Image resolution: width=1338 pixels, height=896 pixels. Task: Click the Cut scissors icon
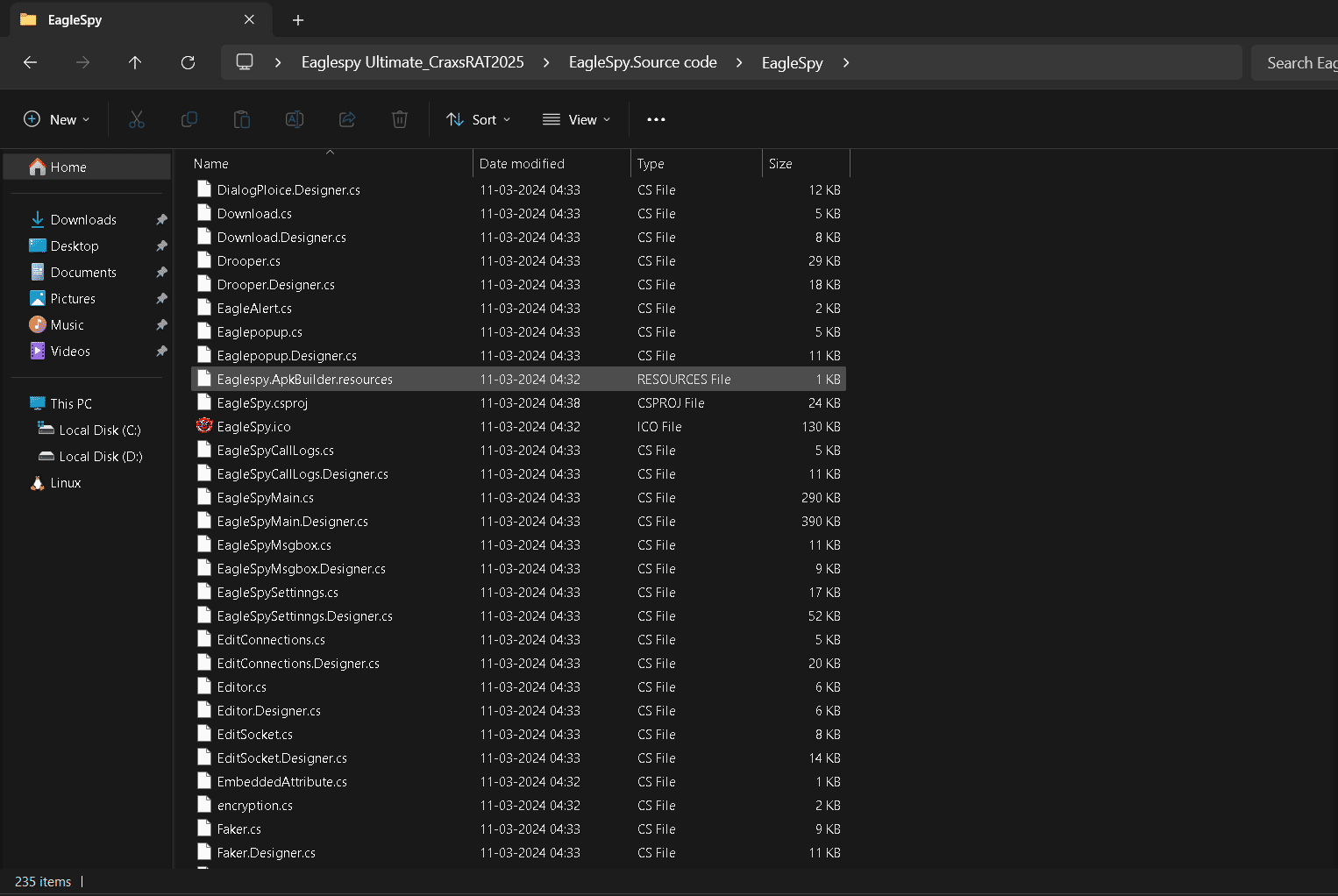pyautogui.click(x=137, y=119)
